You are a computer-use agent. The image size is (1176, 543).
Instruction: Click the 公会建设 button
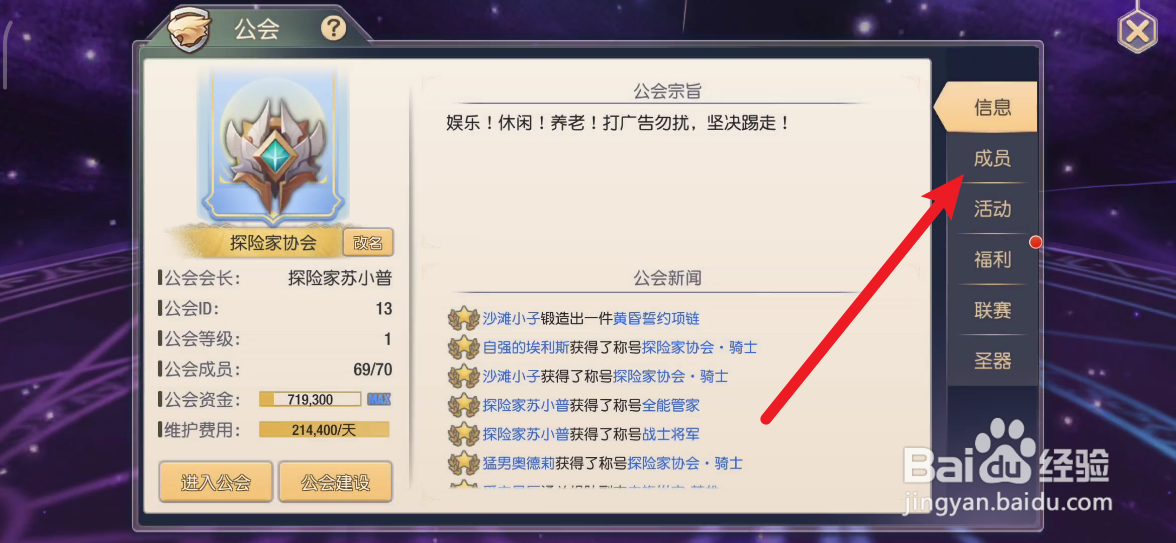(335, 482)
